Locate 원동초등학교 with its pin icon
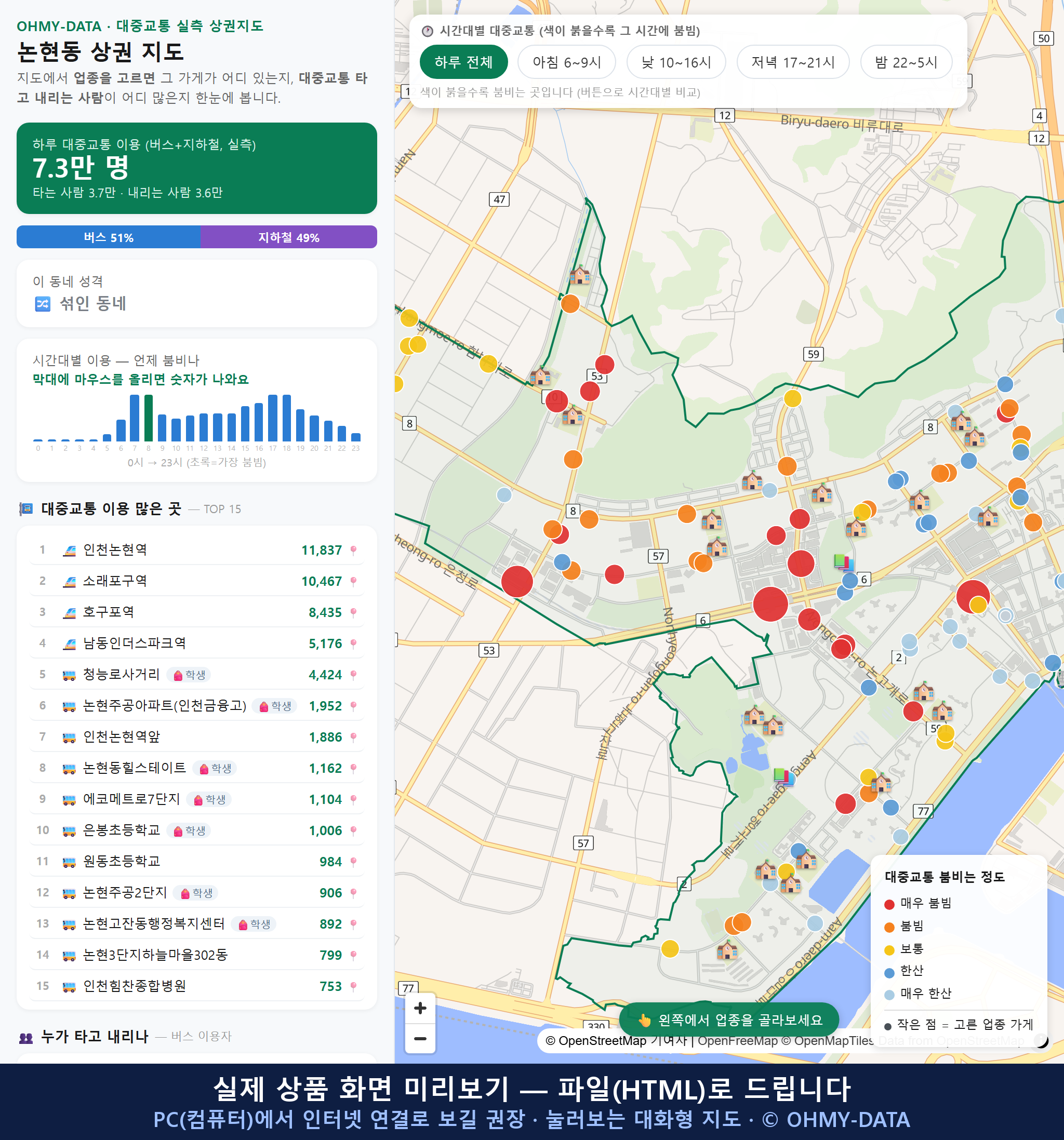1064x1140 pixels. (x=353, y=862)
